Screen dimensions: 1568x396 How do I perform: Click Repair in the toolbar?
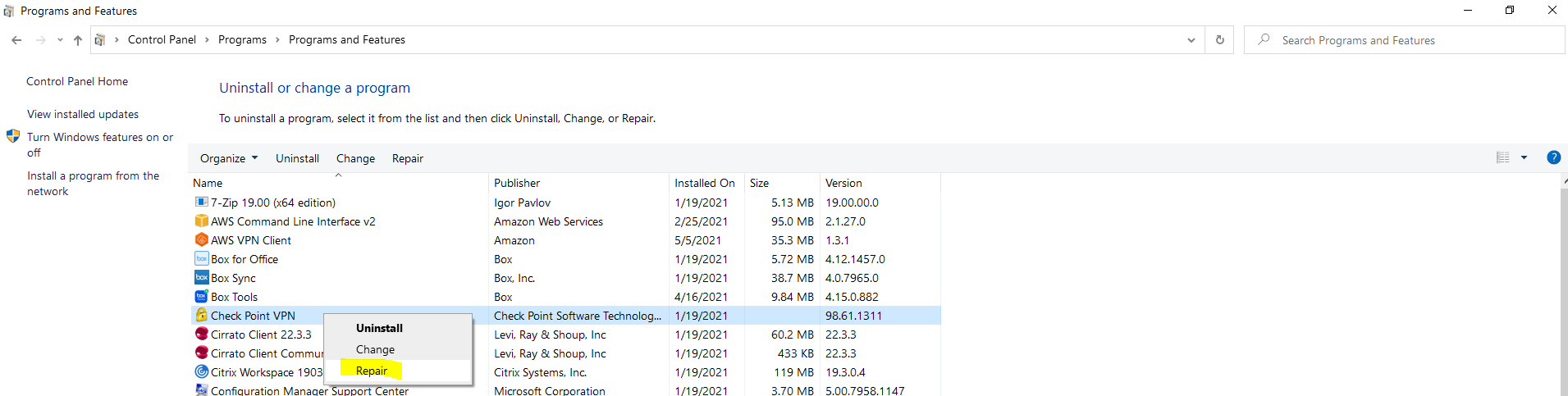pos(408,158)
